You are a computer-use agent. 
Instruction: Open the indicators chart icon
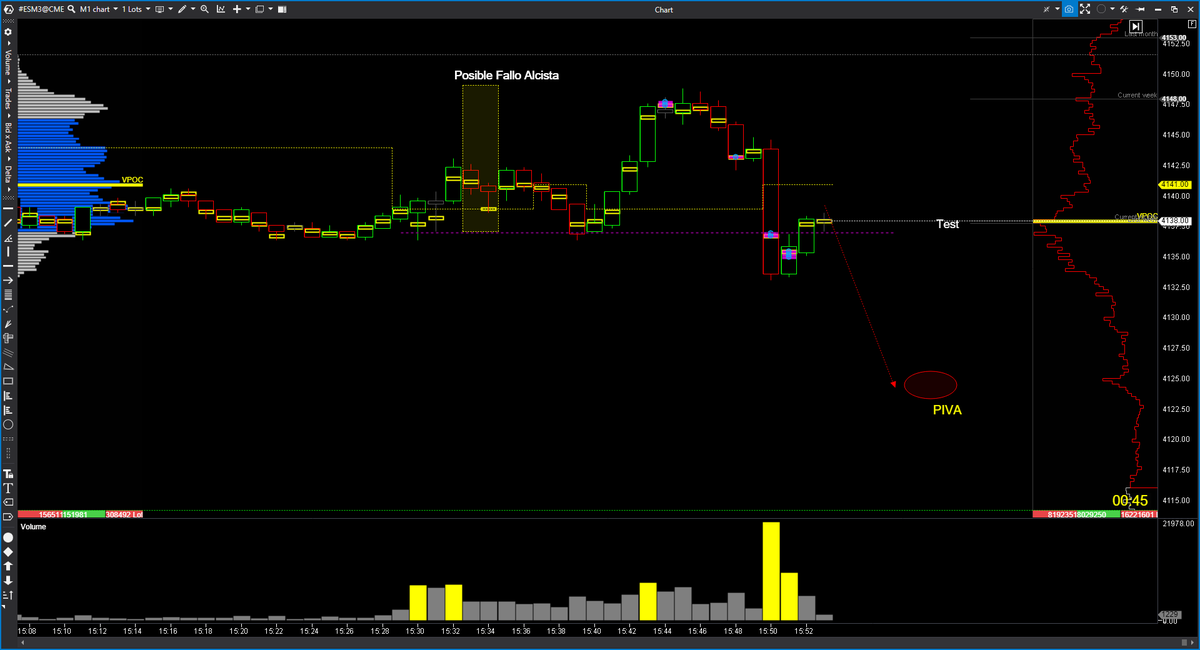pyautogui.click(x=221, y=9)
